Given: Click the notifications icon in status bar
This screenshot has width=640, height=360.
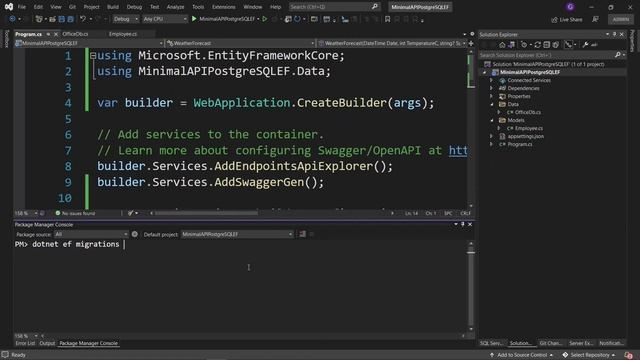Looking at the screenshot, I should pyautogui.click(x=629, y=355).
